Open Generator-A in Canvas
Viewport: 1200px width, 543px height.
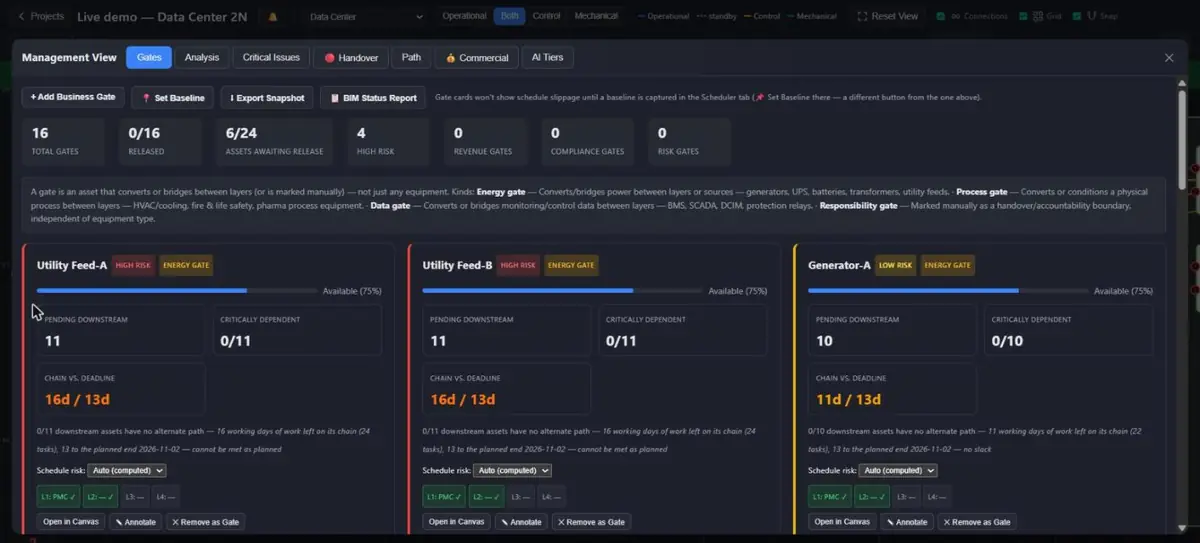(842, 521)
